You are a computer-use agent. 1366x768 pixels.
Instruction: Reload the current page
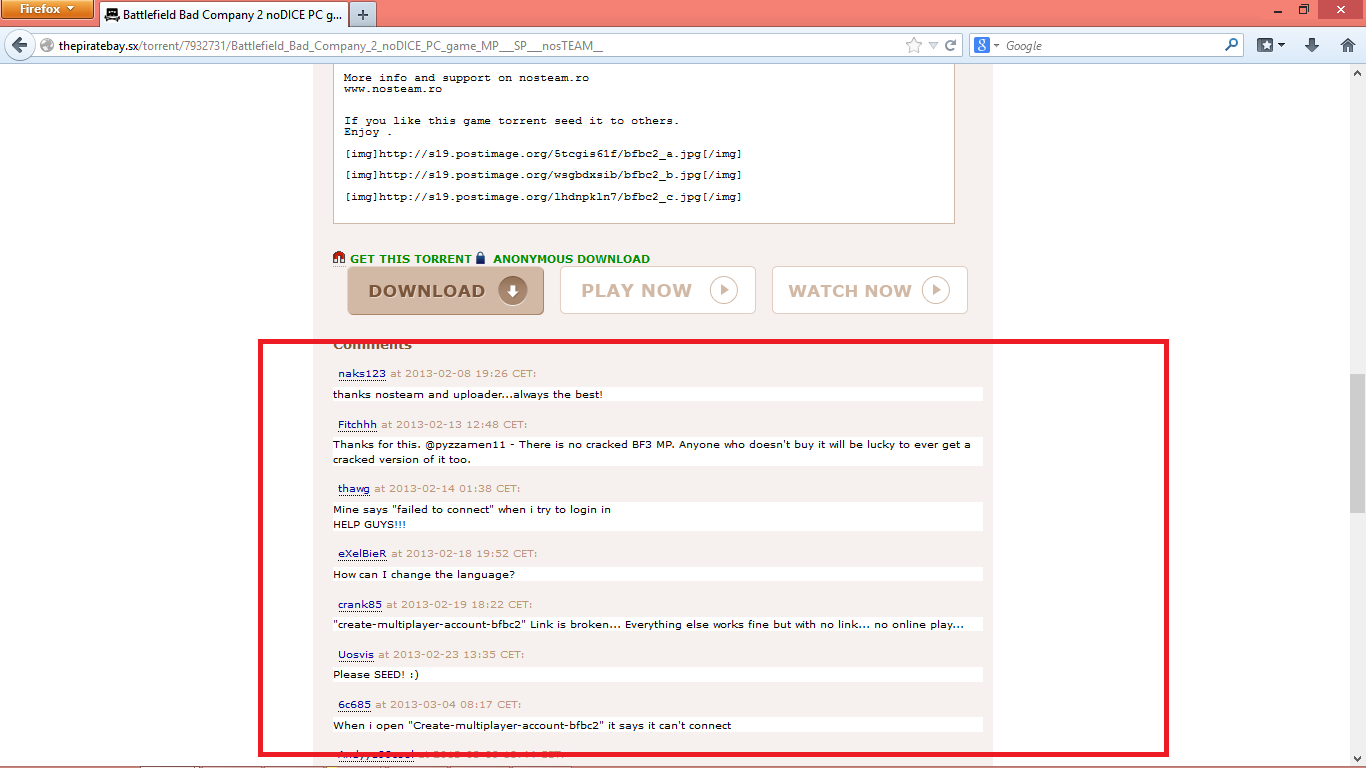(x=951, y=46)
